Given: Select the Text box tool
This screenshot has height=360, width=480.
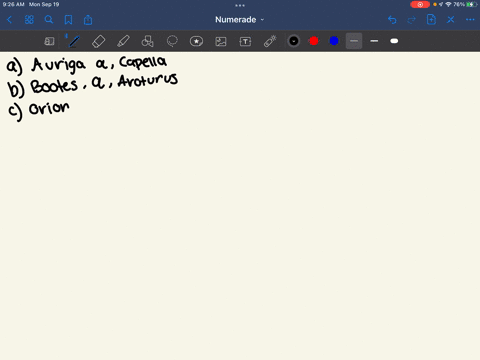Looking at the screenshot, I should coord(245,41).
